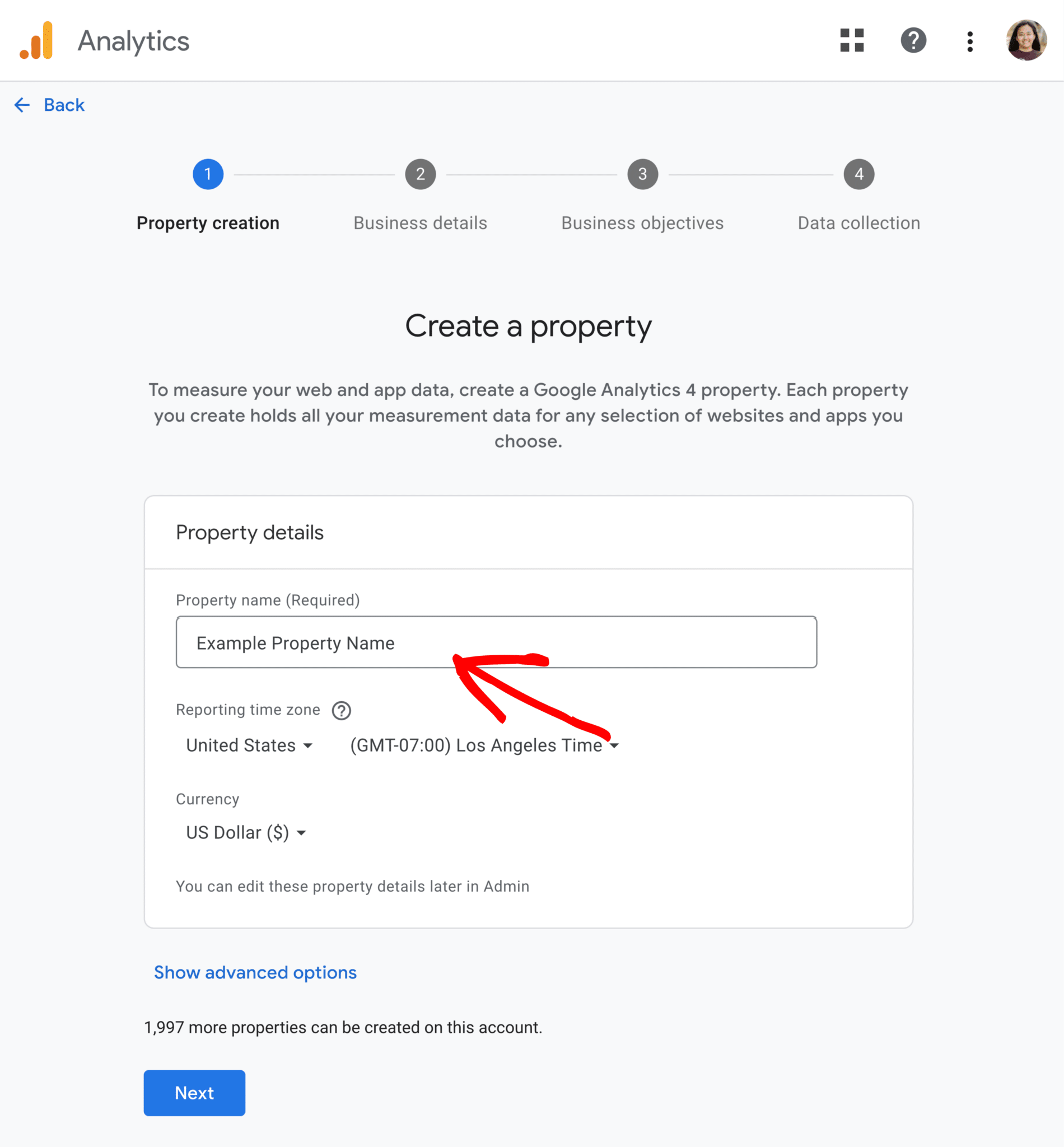Click the Back link
The image size is (1064, 1147).
click(63, 105)
